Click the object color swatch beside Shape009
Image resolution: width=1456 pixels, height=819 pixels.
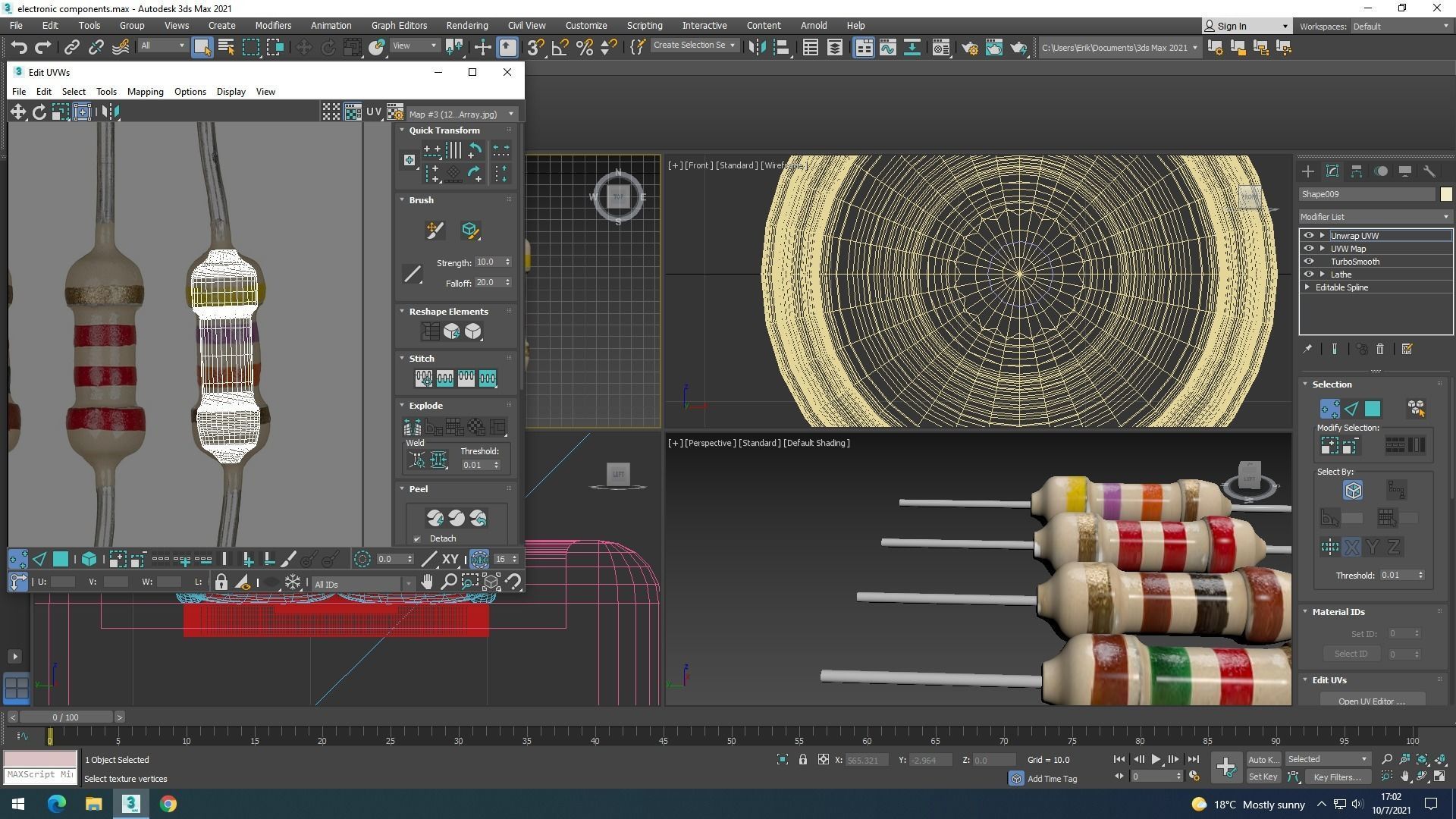(1445, 194)
